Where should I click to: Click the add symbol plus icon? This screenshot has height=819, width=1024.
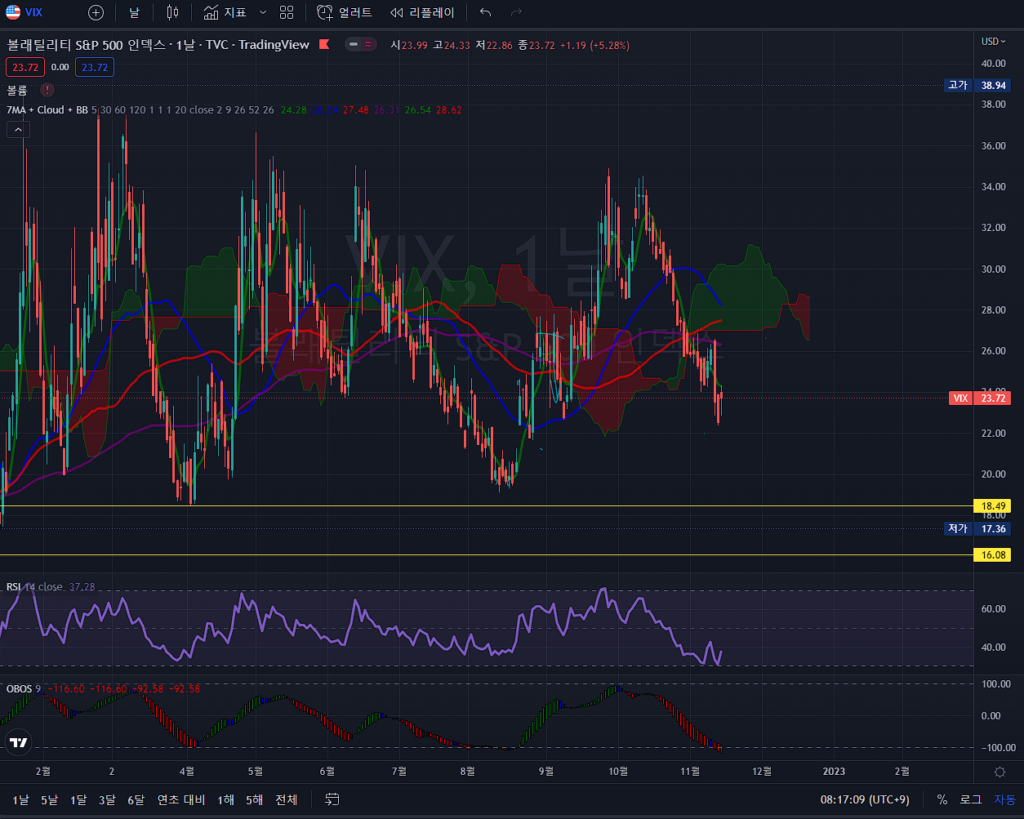point(95,13)
